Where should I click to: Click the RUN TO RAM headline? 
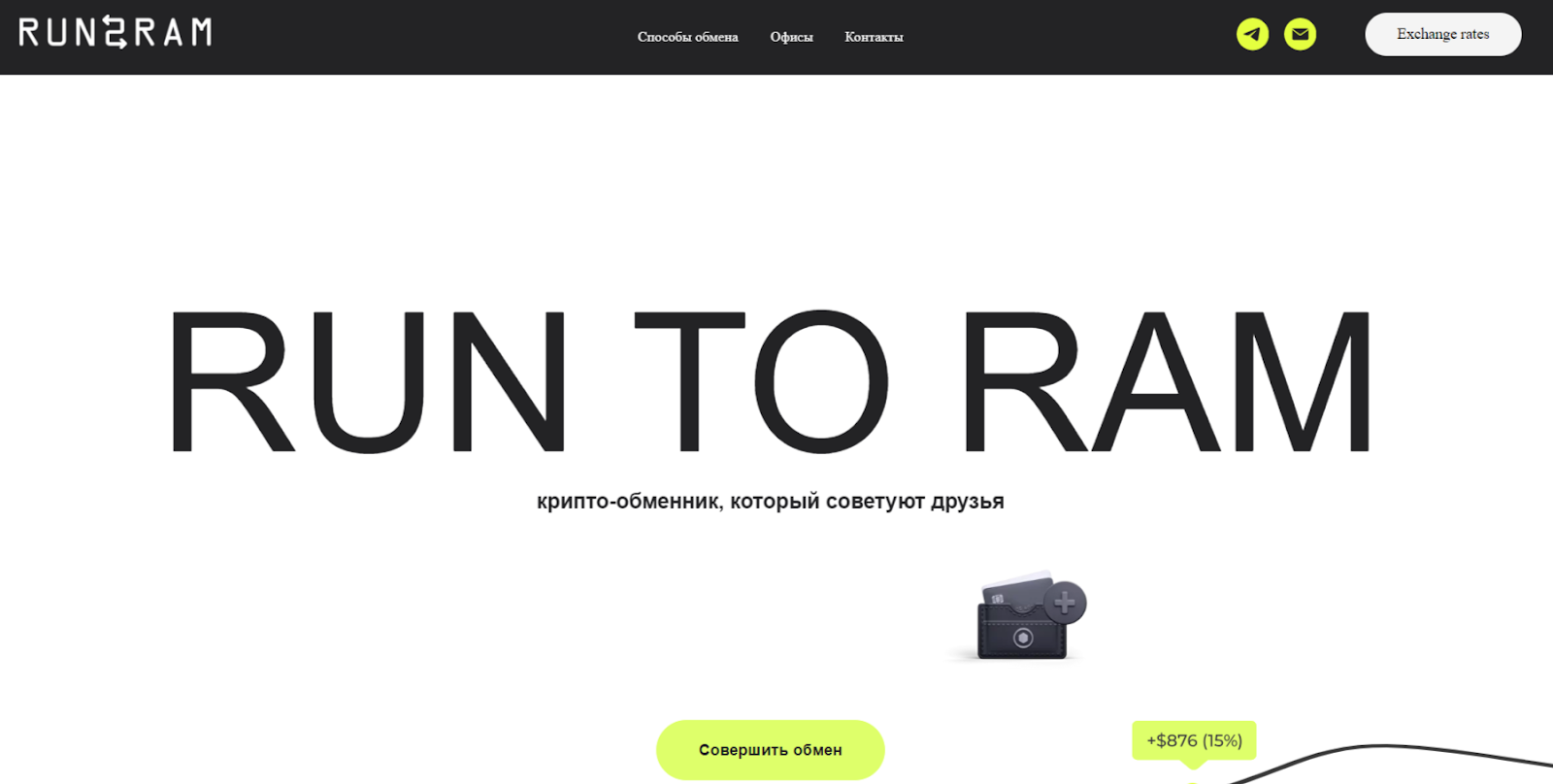(770, 381)
